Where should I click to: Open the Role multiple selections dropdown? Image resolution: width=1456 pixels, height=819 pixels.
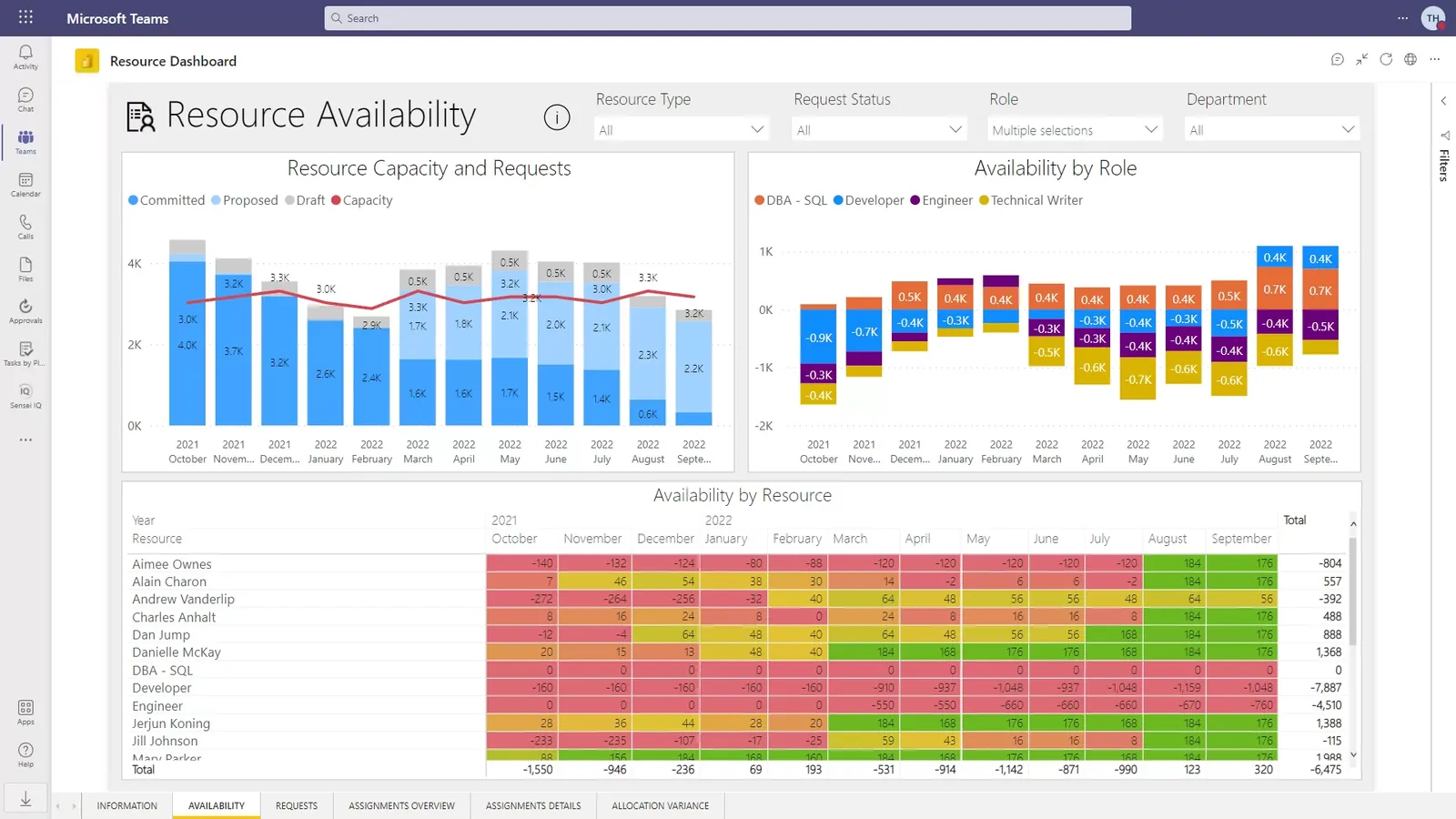pos(1075,130)
